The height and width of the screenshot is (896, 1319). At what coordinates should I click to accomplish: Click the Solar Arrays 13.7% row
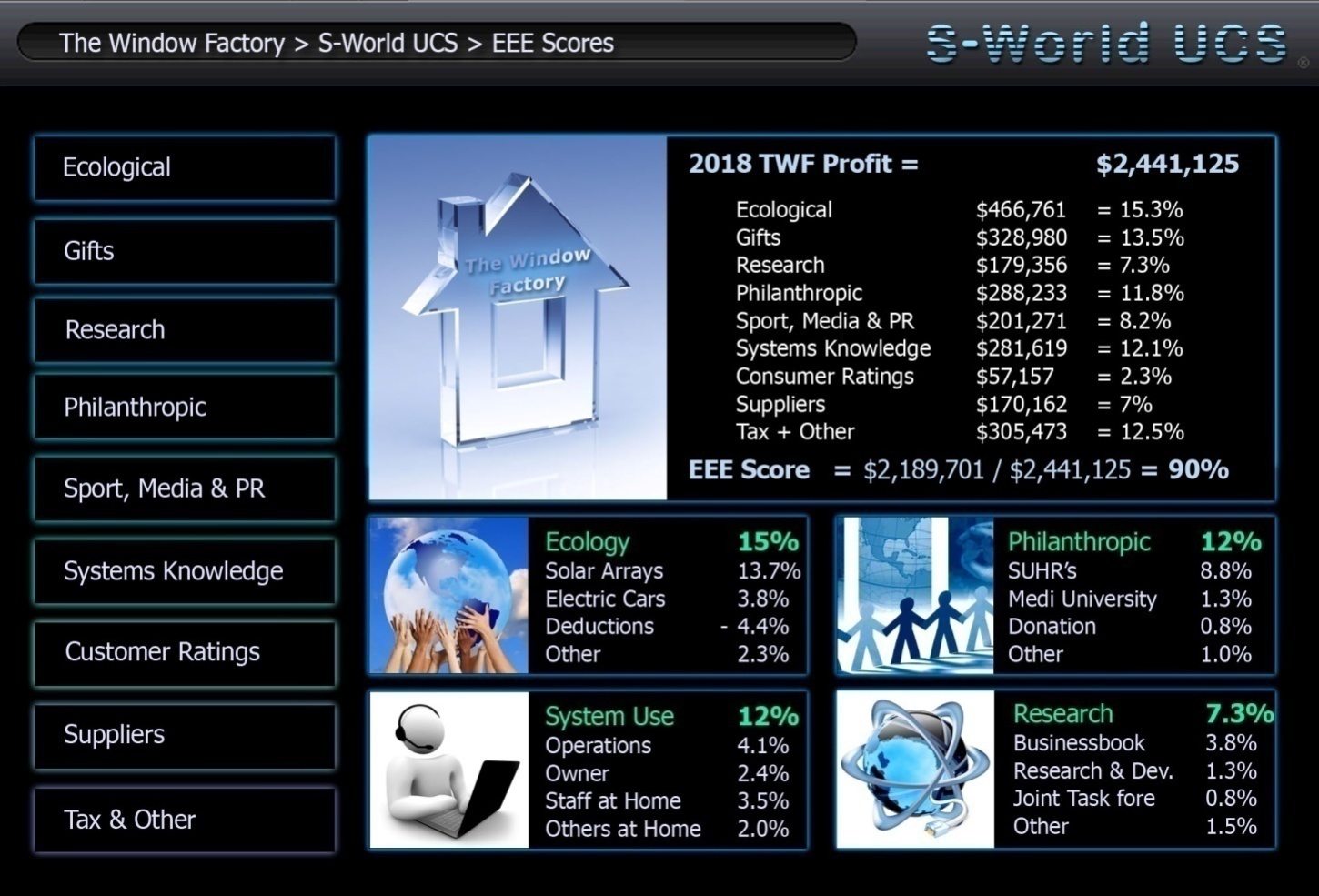[673, 571]
